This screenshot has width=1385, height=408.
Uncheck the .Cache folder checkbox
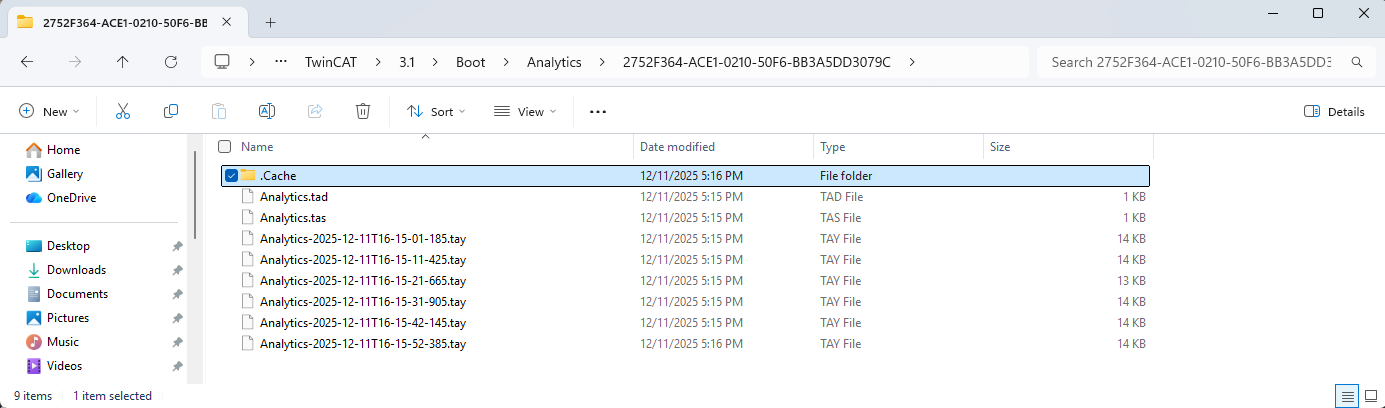(x=232, y=176)
